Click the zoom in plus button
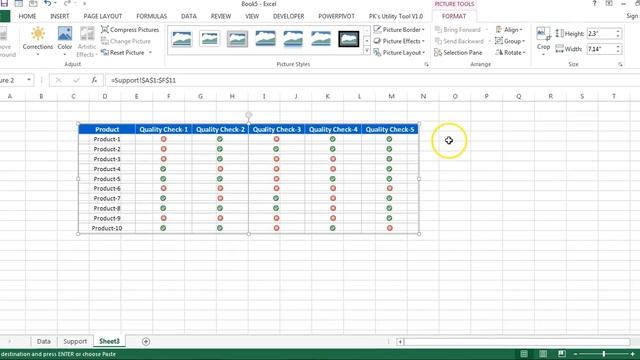Image resolution: width=640 pixels, height=360 pixels. [x=633, y=354]
